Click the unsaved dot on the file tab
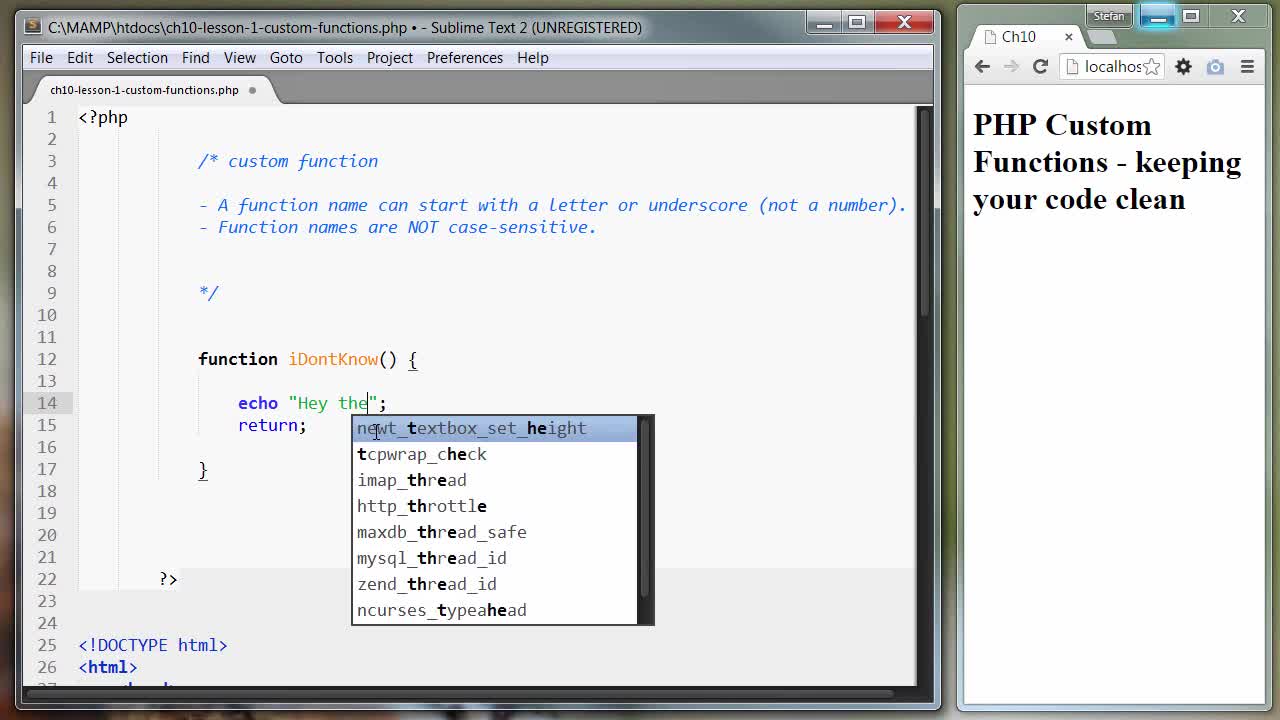The image size is (1280, 720). tap(252, 90)
